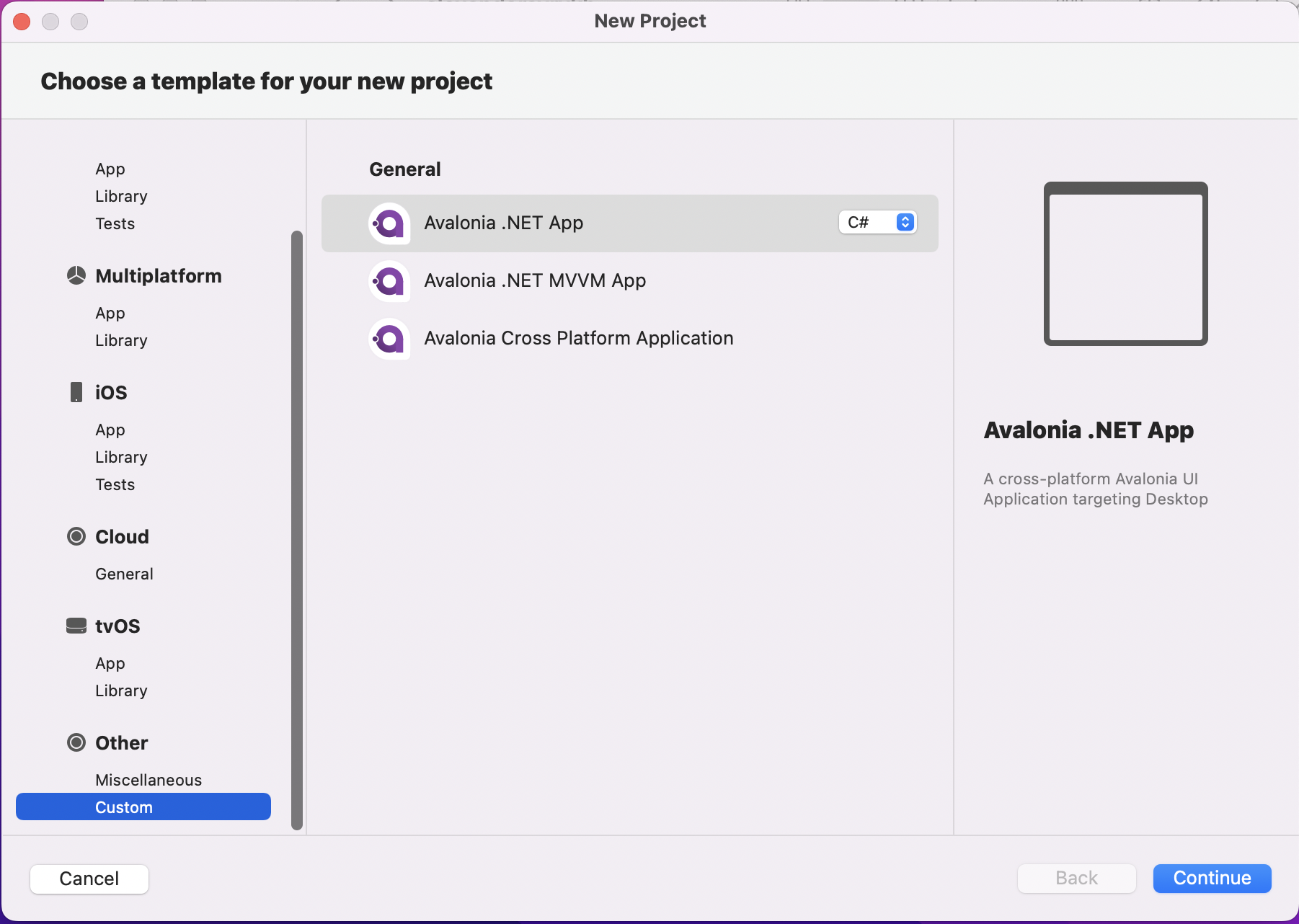
Task: Click the Avalonia .NET App preview title
Action: pos(1089,430)
